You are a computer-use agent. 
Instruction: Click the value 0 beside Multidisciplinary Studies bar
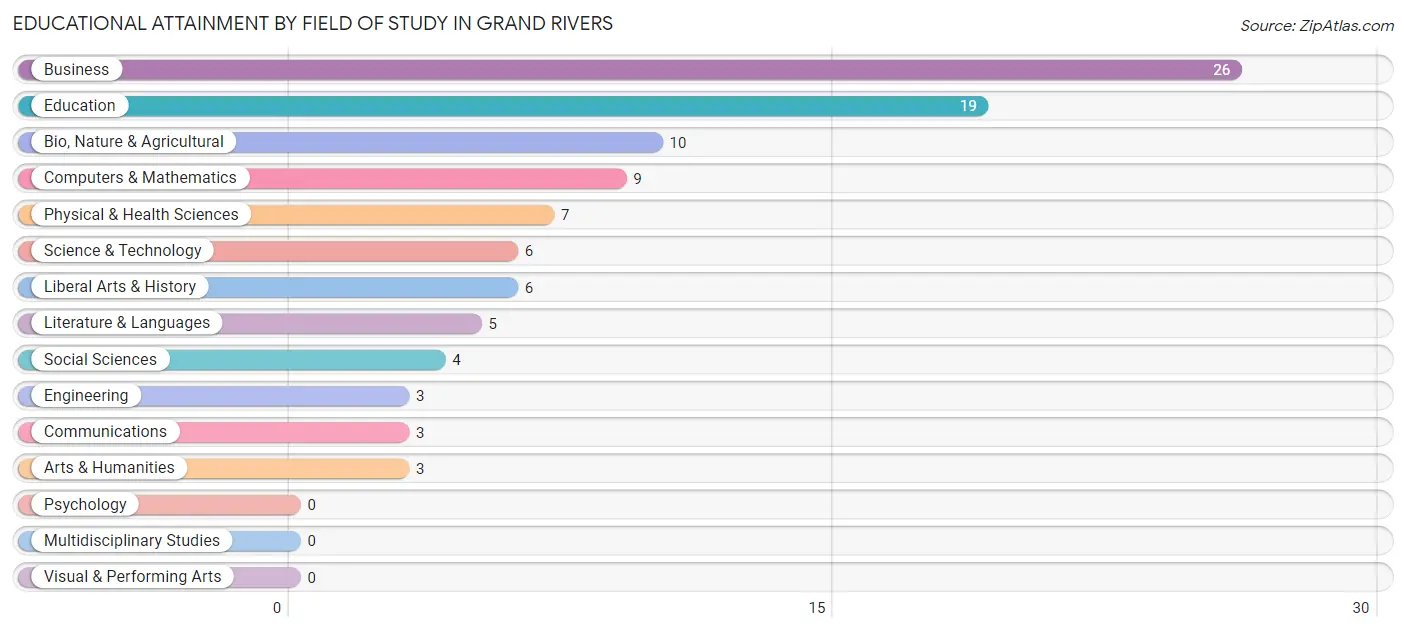coord(312,541)
